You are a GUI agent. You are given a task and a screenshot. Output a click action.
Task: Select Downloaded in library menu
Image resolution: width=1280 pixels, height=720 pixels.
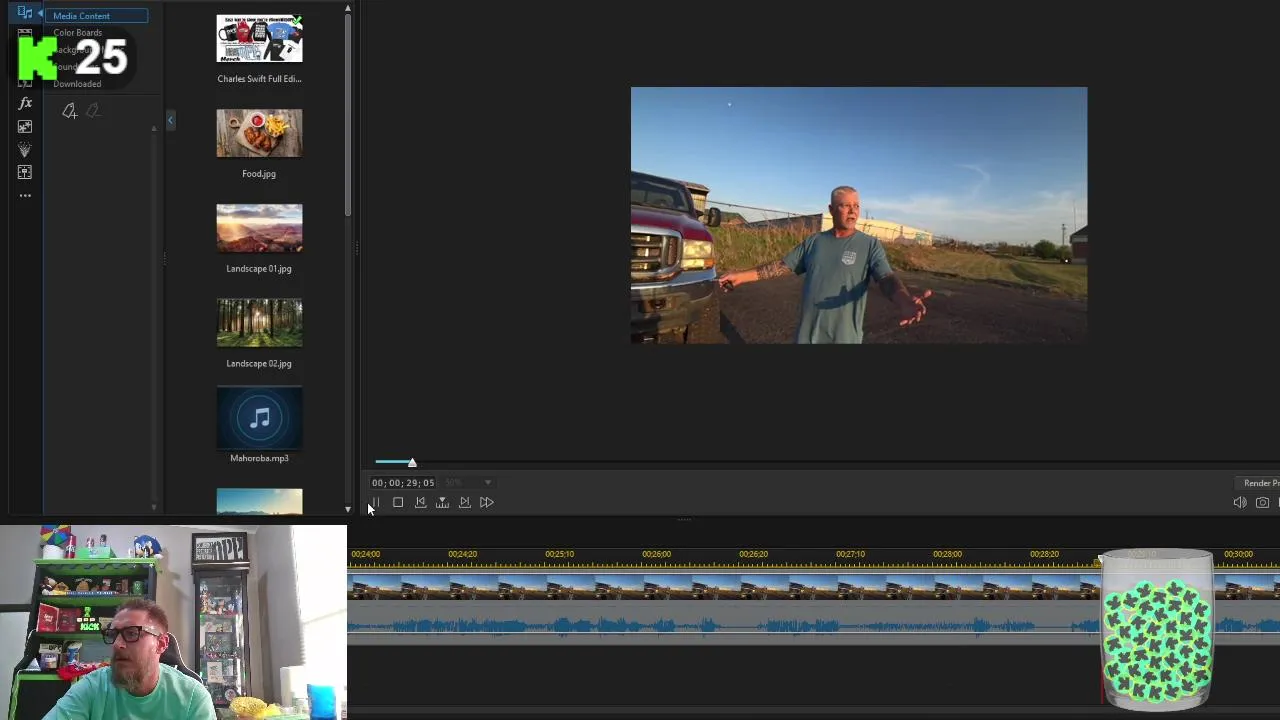(77, 84)
